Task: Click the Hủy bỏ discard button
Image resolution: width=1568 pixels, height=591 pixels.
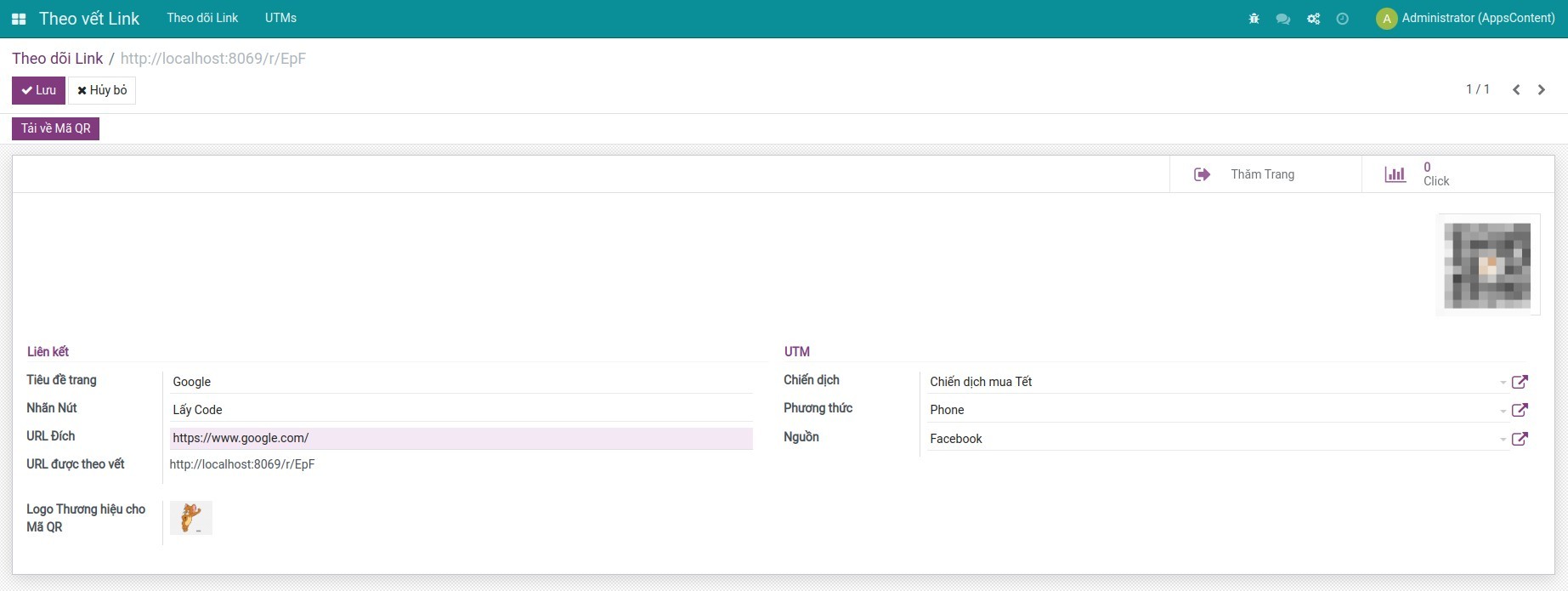Action: (102, 90)
